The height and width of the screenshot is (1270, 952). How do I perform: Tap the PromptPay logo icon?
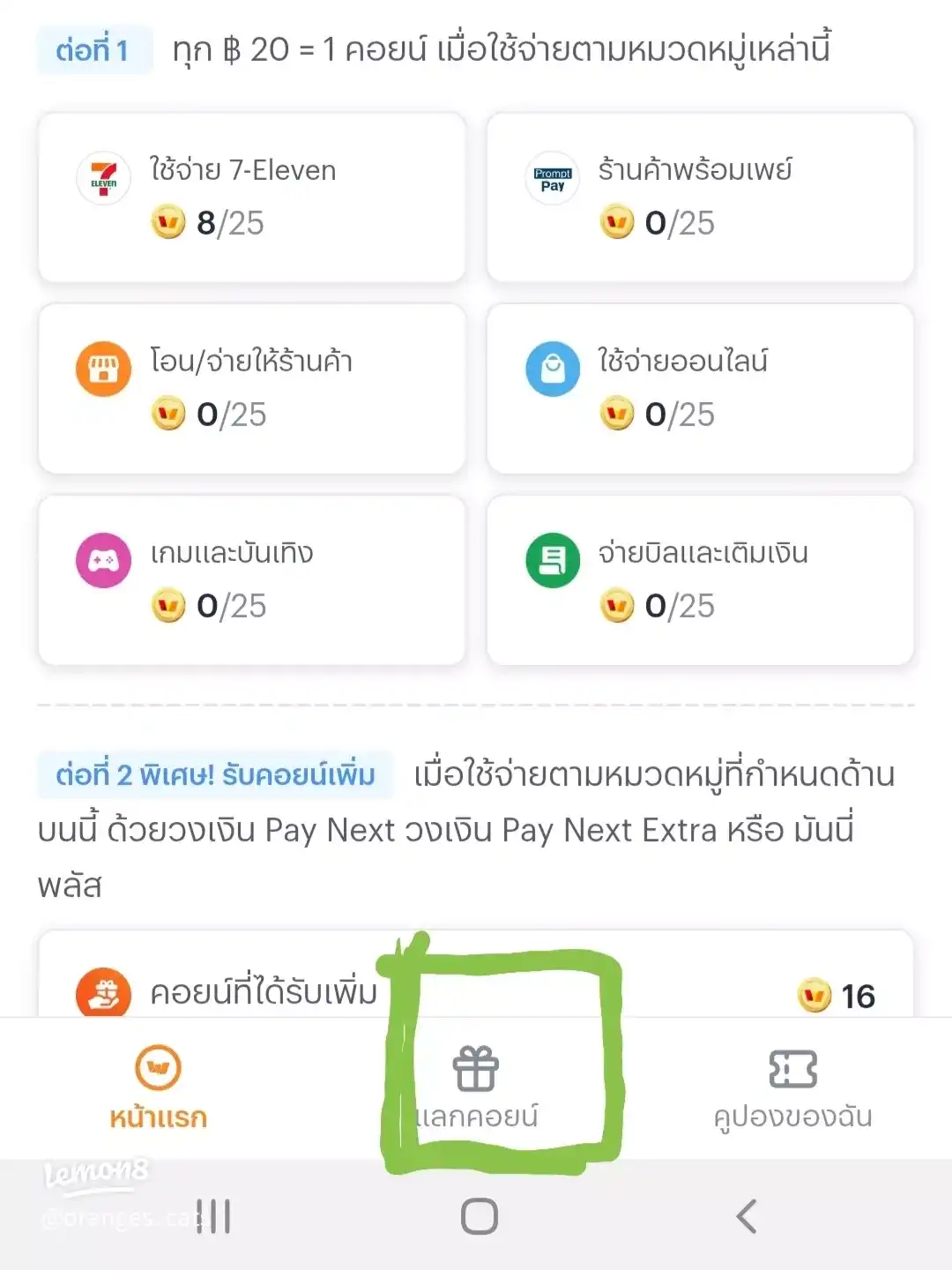[553, 178]
